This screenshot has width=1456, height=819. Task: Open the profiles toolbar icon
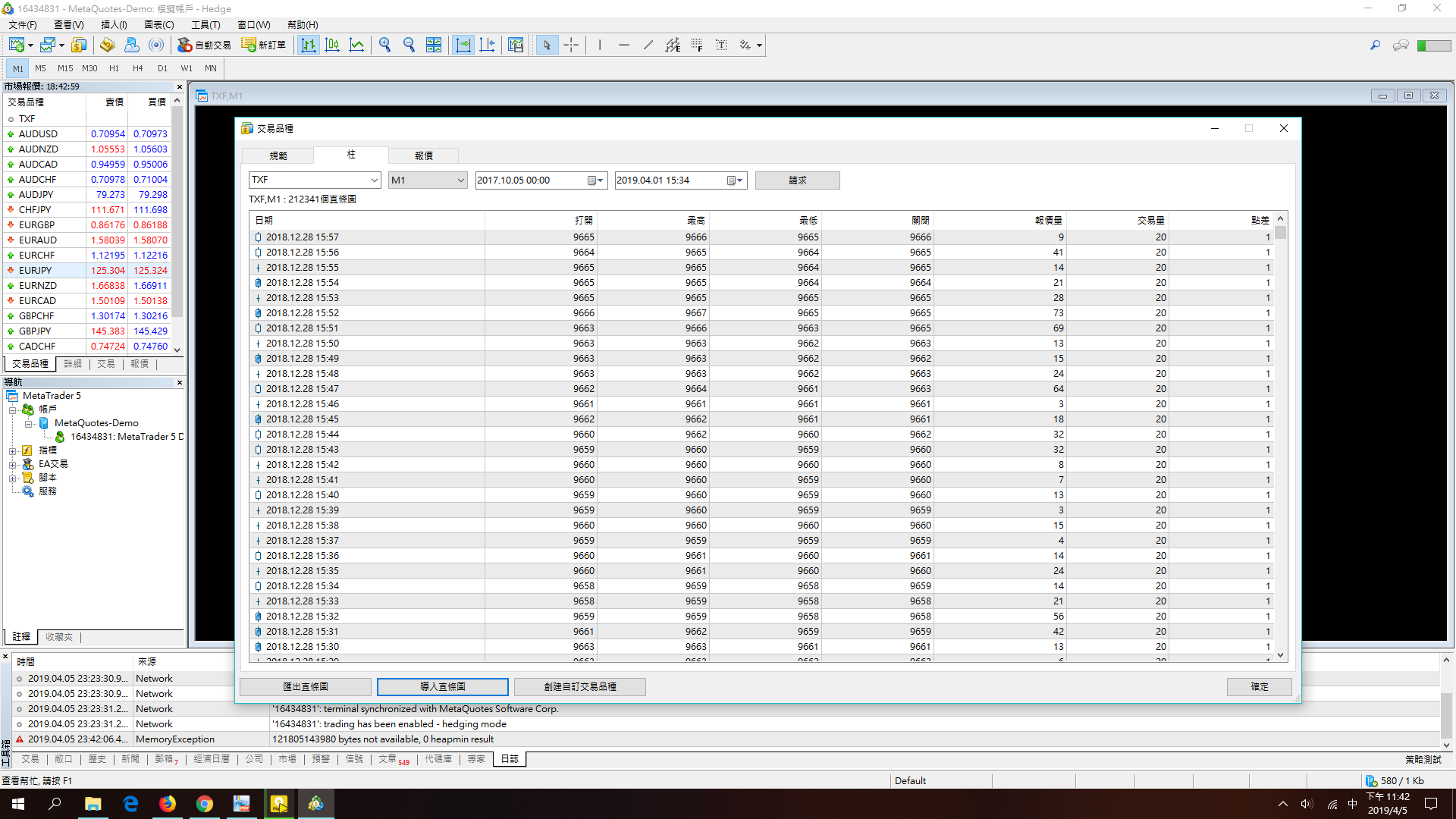coord(49,45)
